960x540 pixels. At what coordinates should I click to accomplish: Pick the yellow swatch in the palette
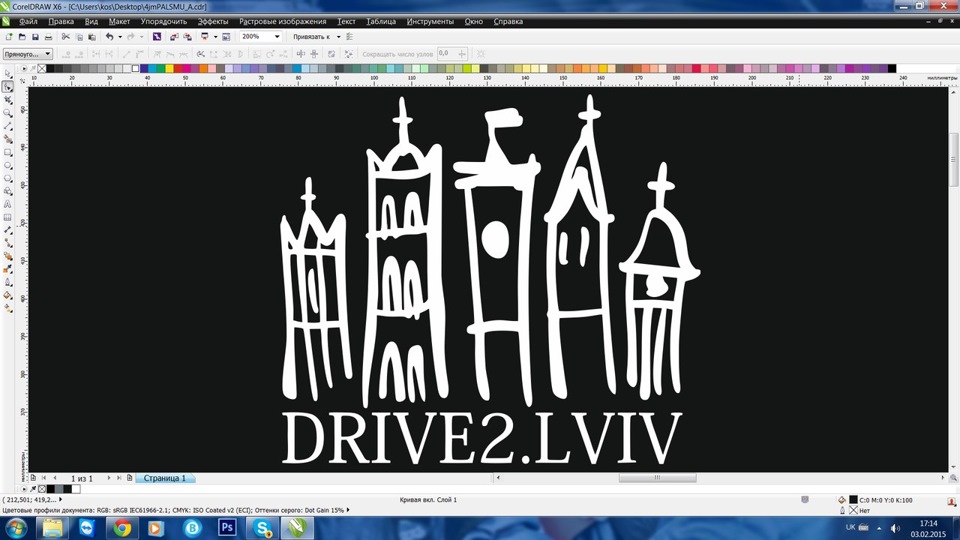tap(169, 69)
